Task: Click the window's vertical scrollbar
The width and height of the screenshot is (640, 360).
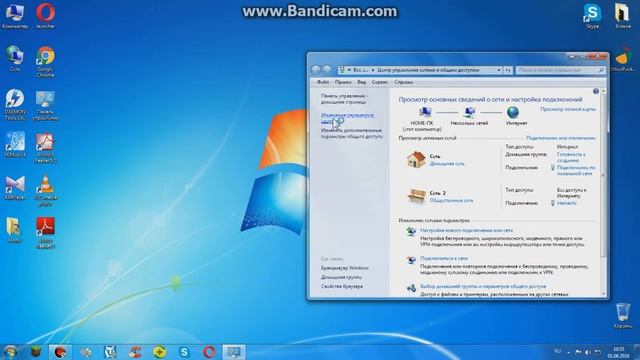Action: tap(603, 176)
